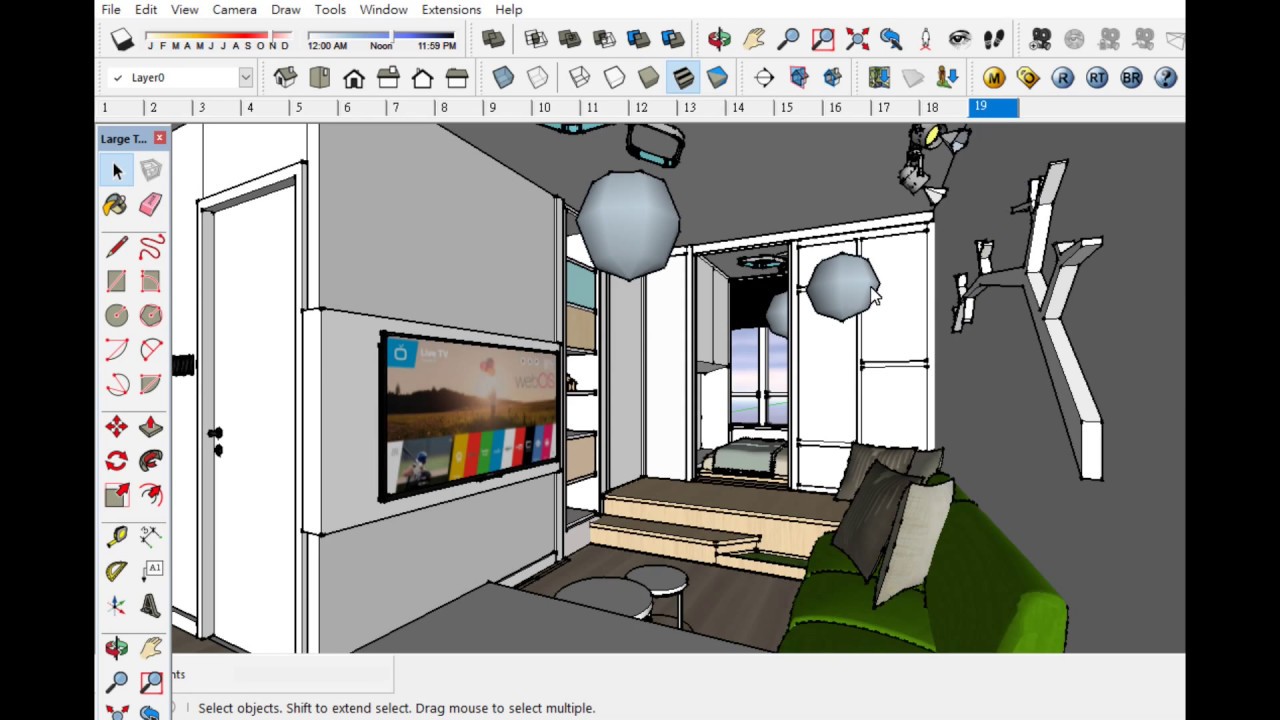Select the Look Around eye tool
1280x720 pixels.
959,40
